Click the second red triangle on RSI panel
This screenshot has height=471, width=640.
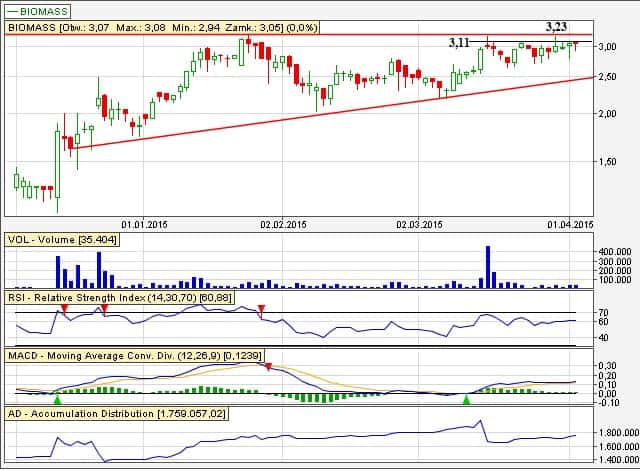coord(103,309)
